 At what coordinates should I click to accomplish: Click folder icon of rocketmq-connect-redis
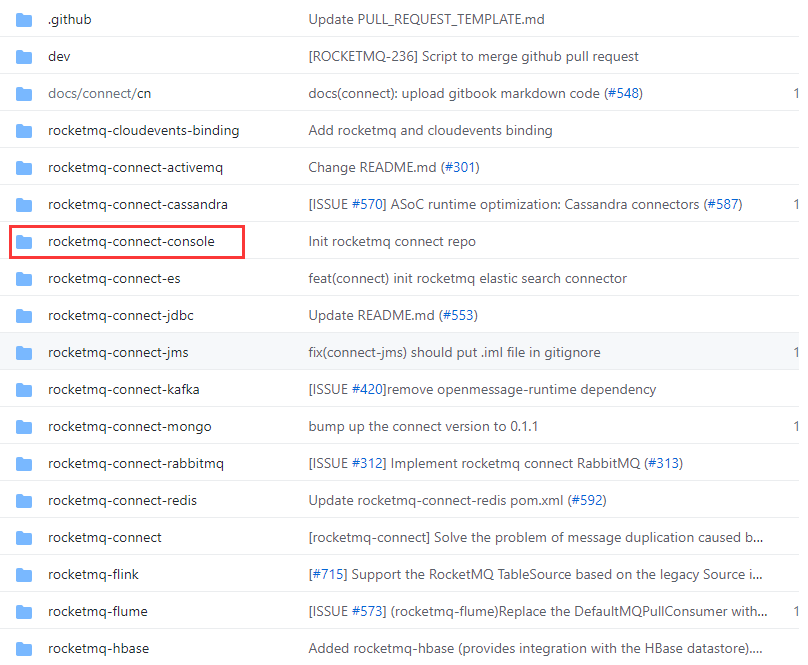coord(24,501)
